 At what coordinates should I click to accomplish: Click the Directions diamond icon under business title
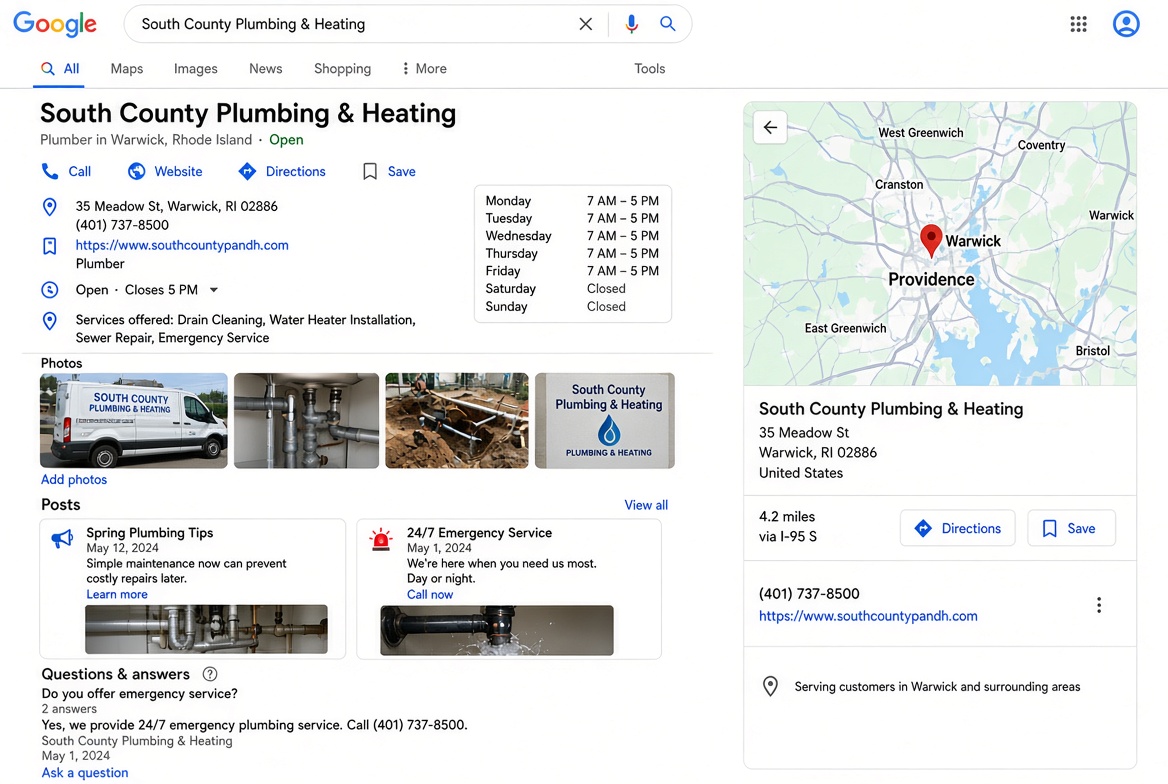coord(247,171)
